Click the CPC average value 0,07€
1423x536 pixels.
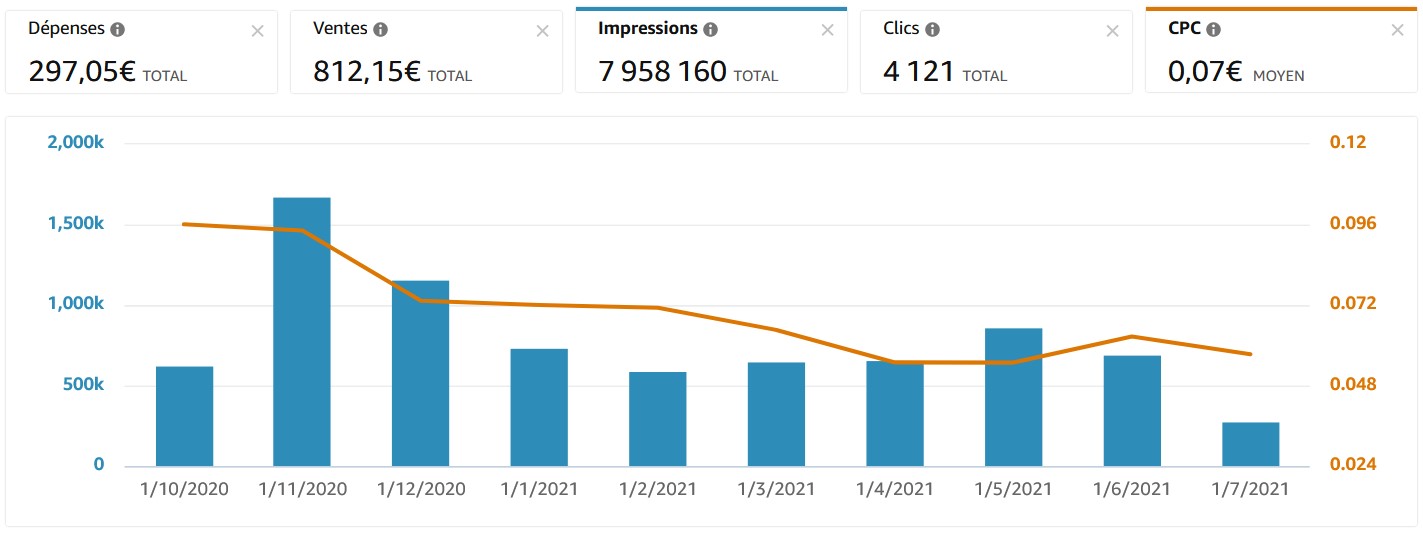(x=1205, y=72)
